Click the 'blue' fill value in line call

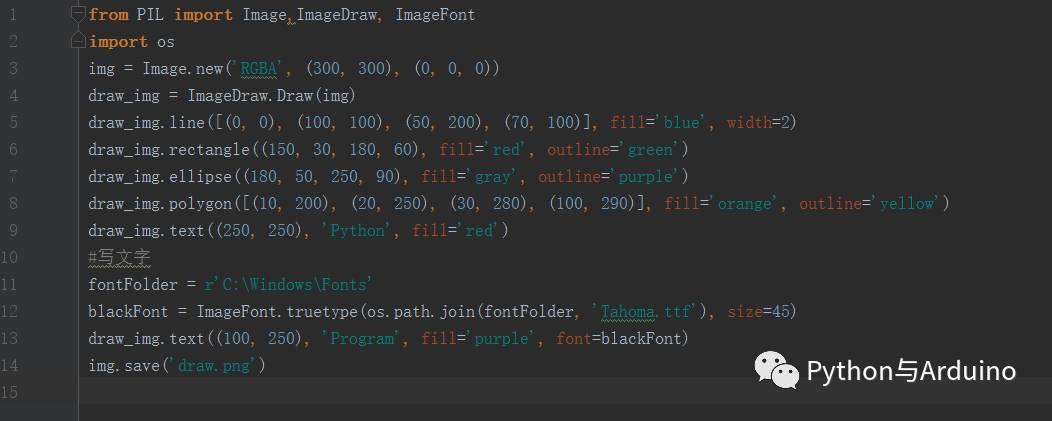[x=682, y=123]
